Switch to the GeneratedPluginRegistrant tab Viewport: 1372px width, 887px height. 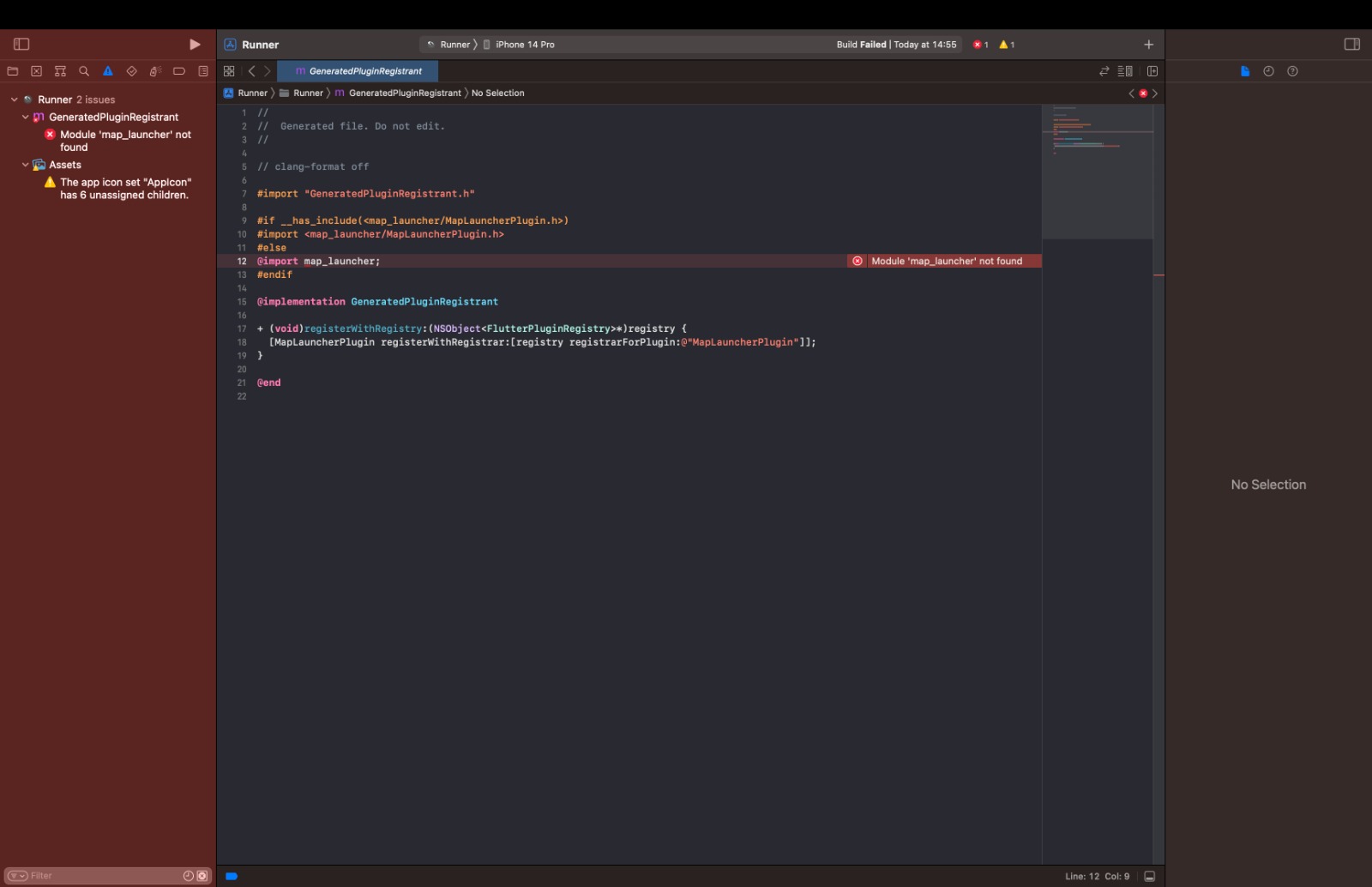tap(356, 71)
